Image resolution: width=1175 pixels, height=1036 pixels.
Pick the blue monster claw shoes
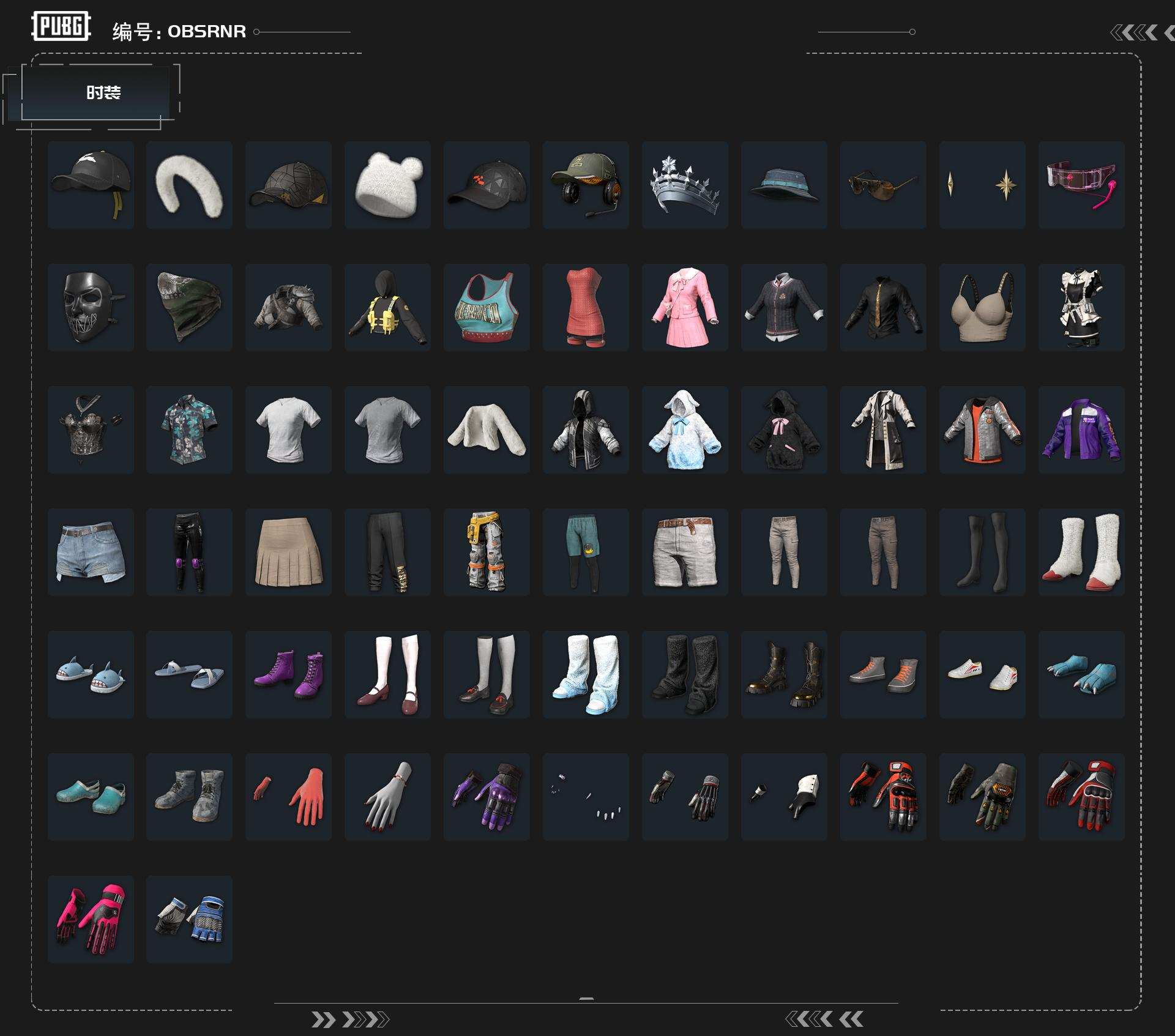[x=1081, y=674]
